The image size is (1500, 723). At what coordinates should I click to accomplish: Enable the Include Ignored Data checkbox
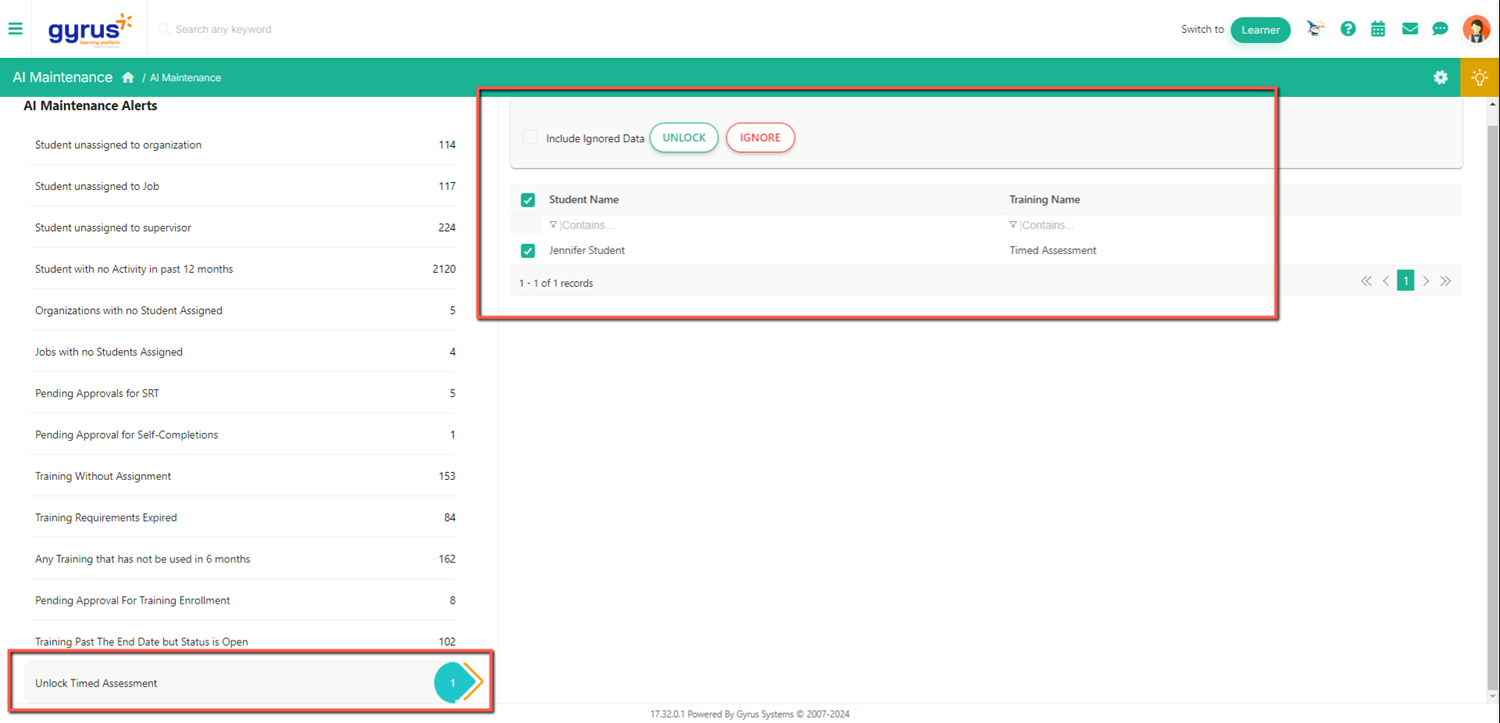pos(530,138)
